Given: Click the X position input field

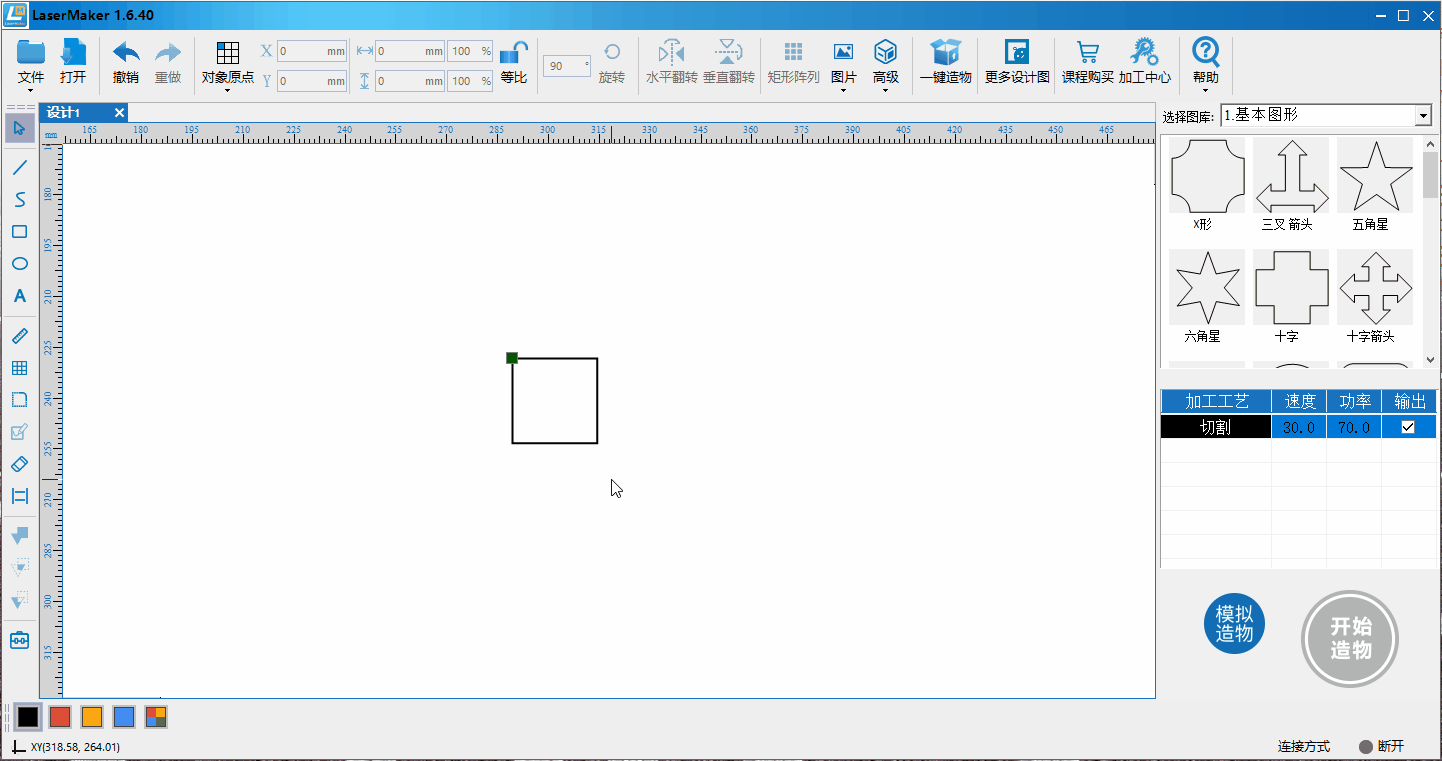Looking at the screenshot, I should click(x=312, y=51).
